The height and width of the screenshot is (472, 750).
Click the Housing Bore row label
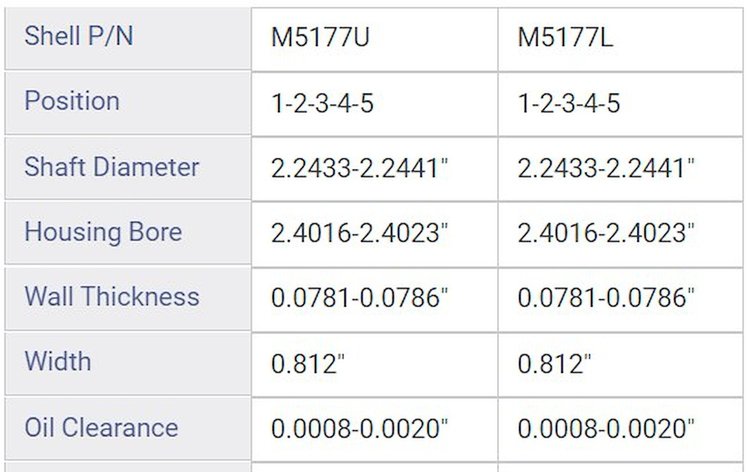pyautogui.click(x=103, y=232)
